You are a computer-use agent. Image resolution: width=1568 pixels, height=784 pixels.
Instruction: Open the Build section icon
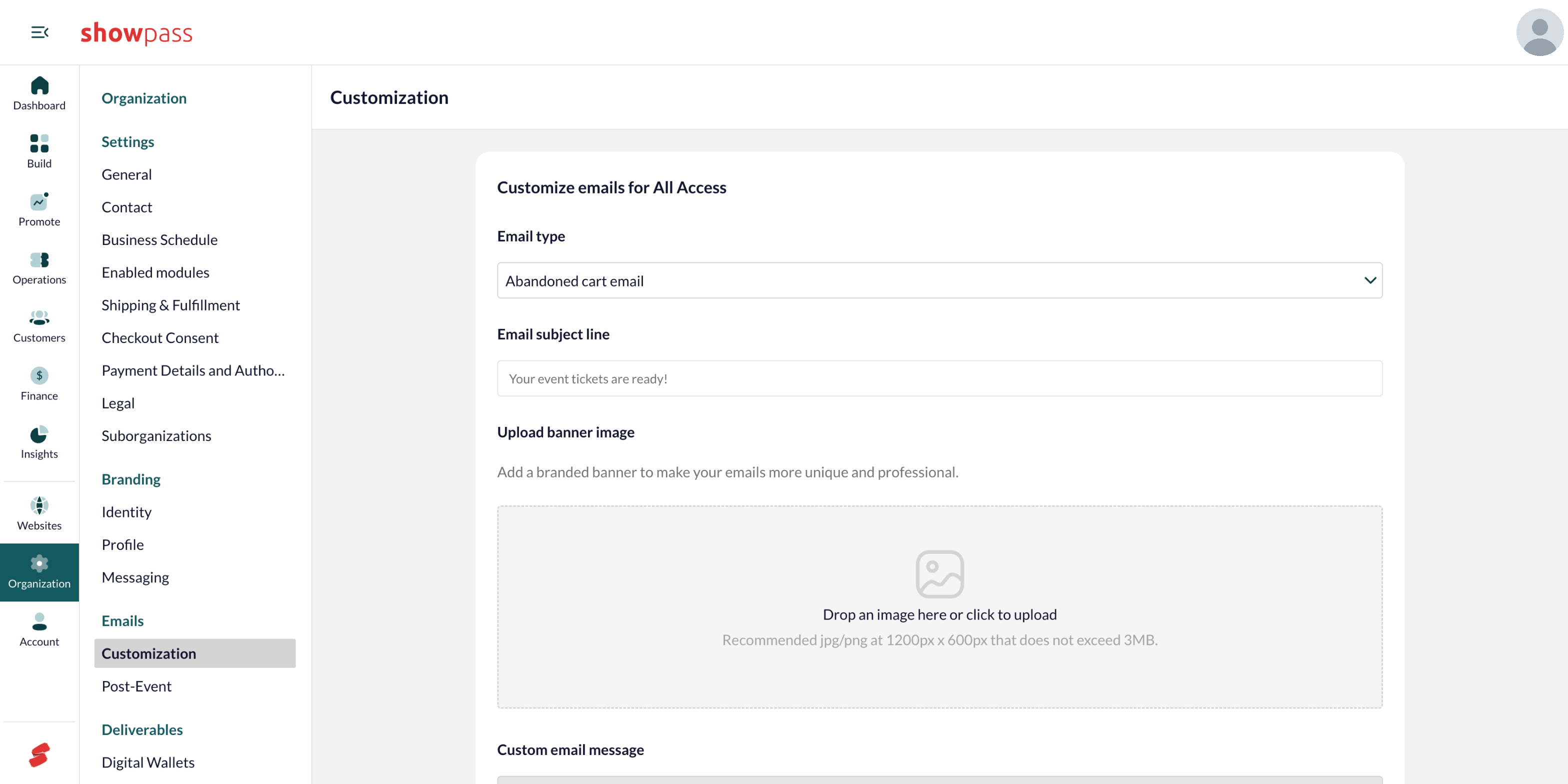[x=39, y=143]
